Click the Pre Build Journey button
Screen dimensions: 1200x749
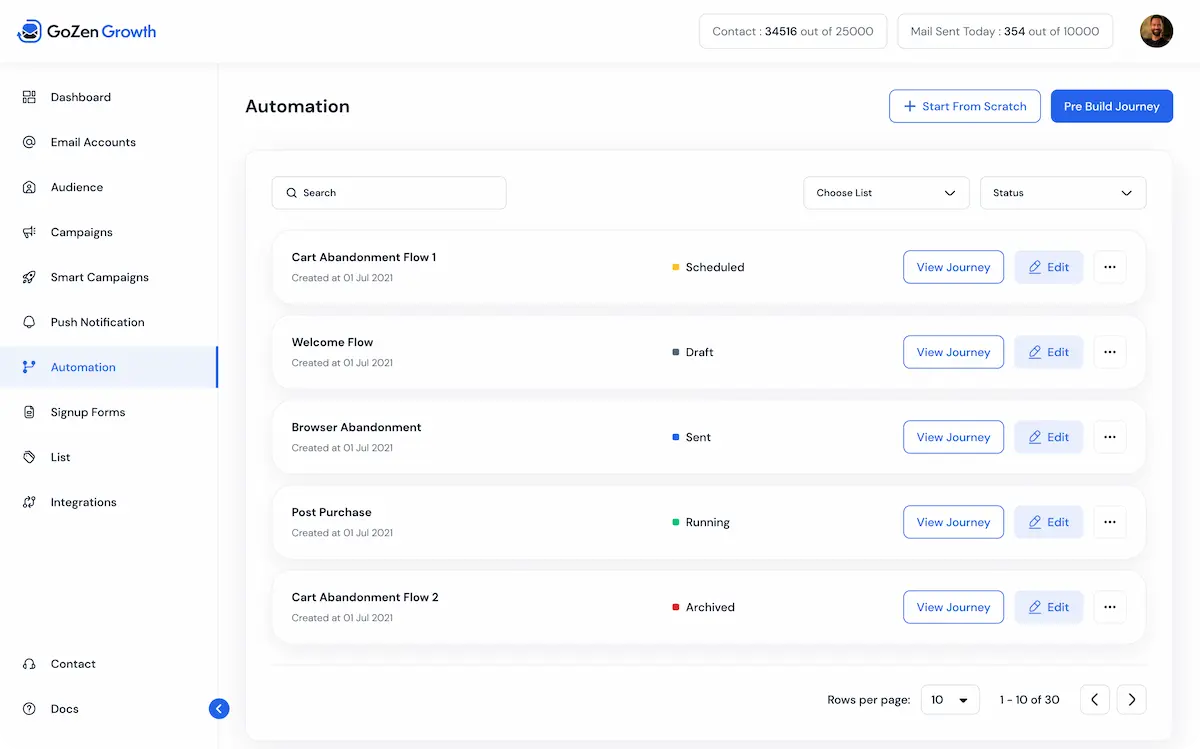[1111, 106]
